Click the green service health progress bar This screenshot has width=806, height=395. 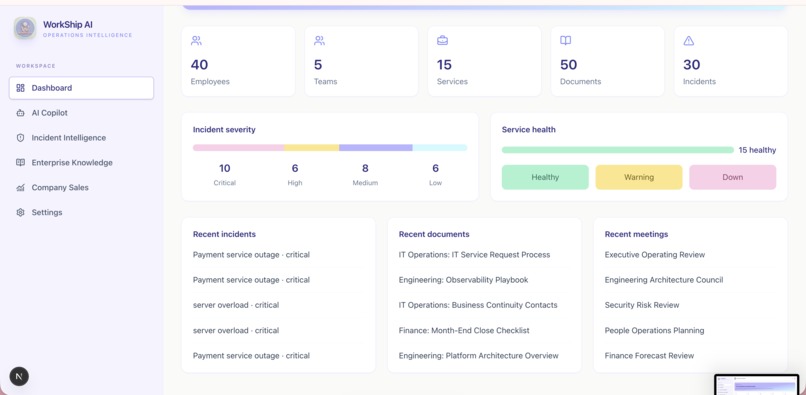(618, 150)
